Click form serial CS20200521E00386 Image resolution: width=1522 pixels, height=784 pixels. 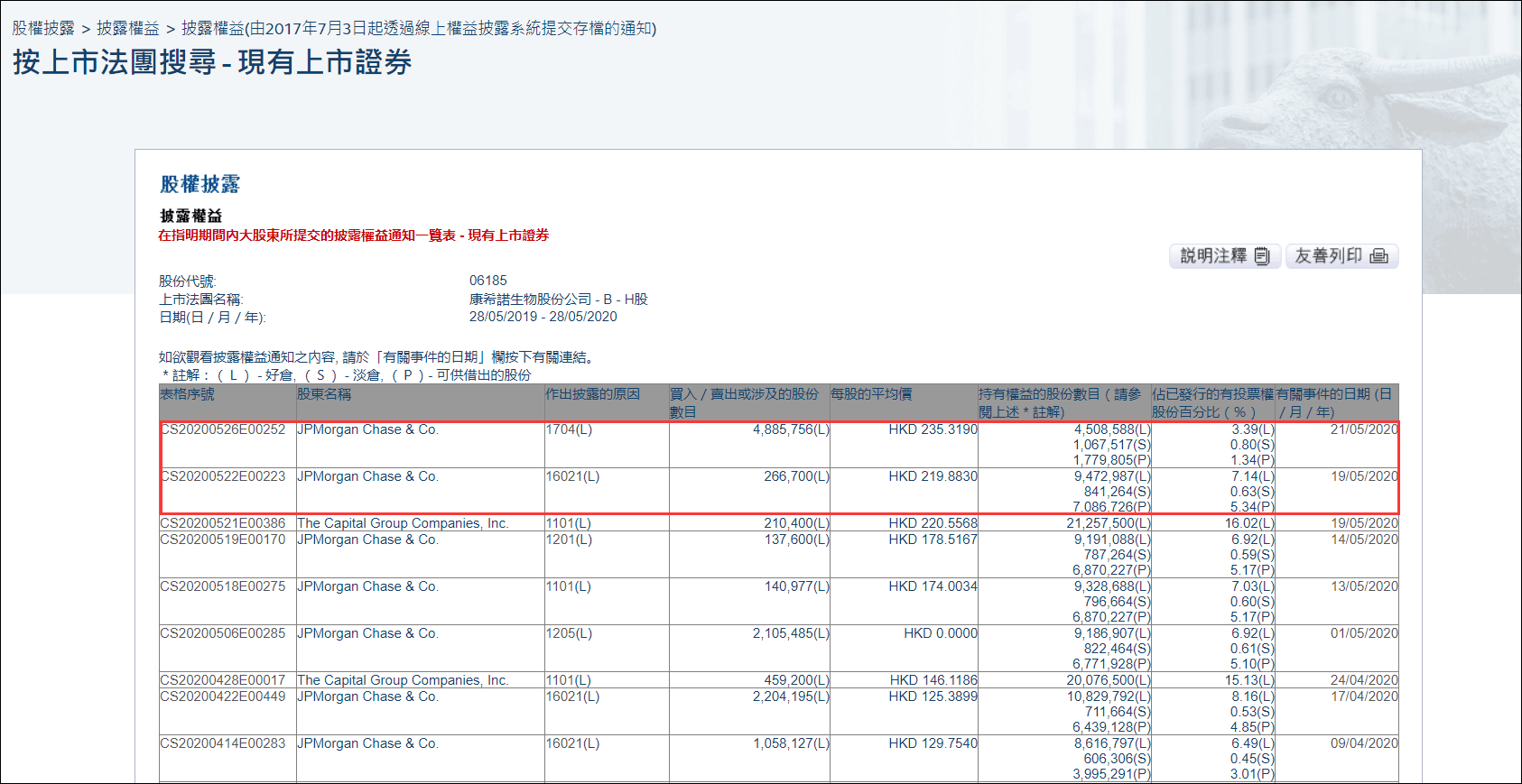[x=223, y=523]
